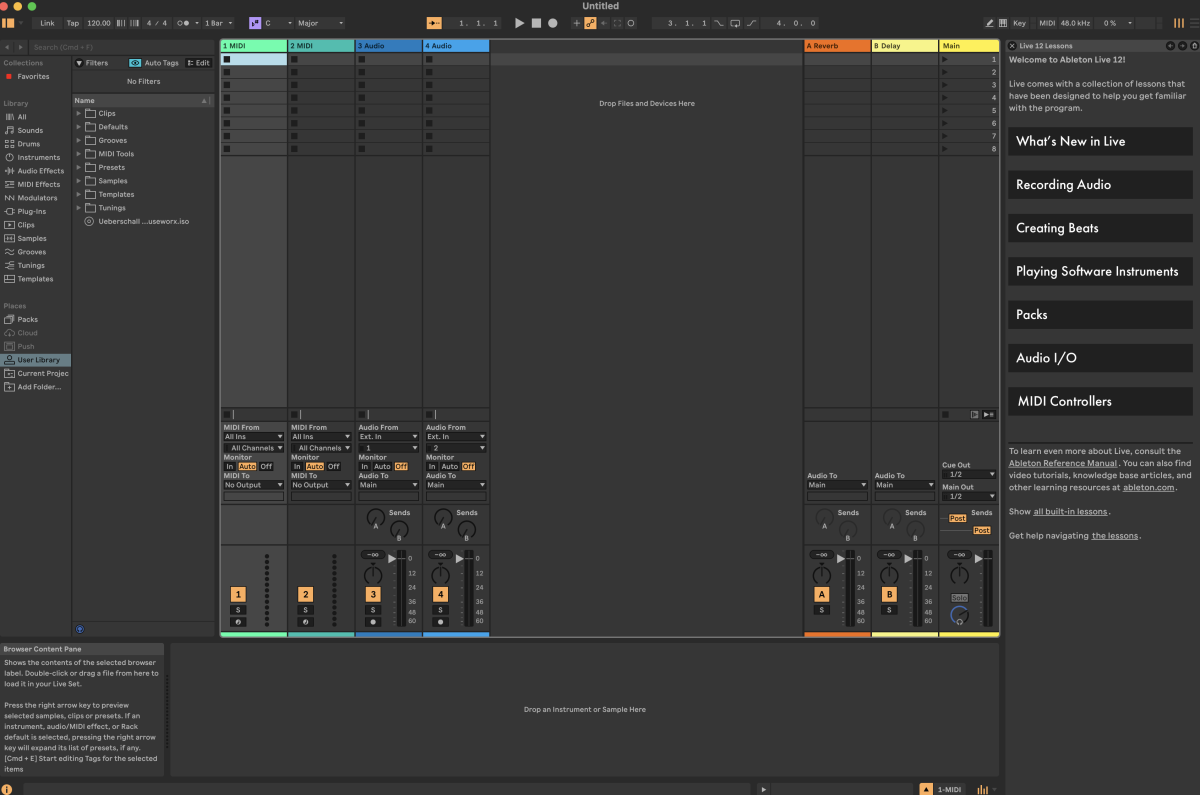Select Instruments category in Library

pos(38,157)
